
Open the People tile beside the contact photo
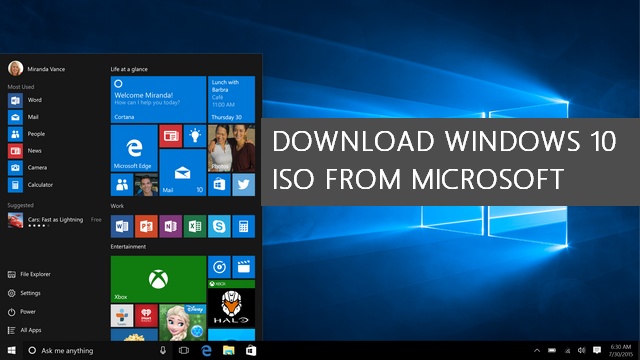(x=122, y=185)
